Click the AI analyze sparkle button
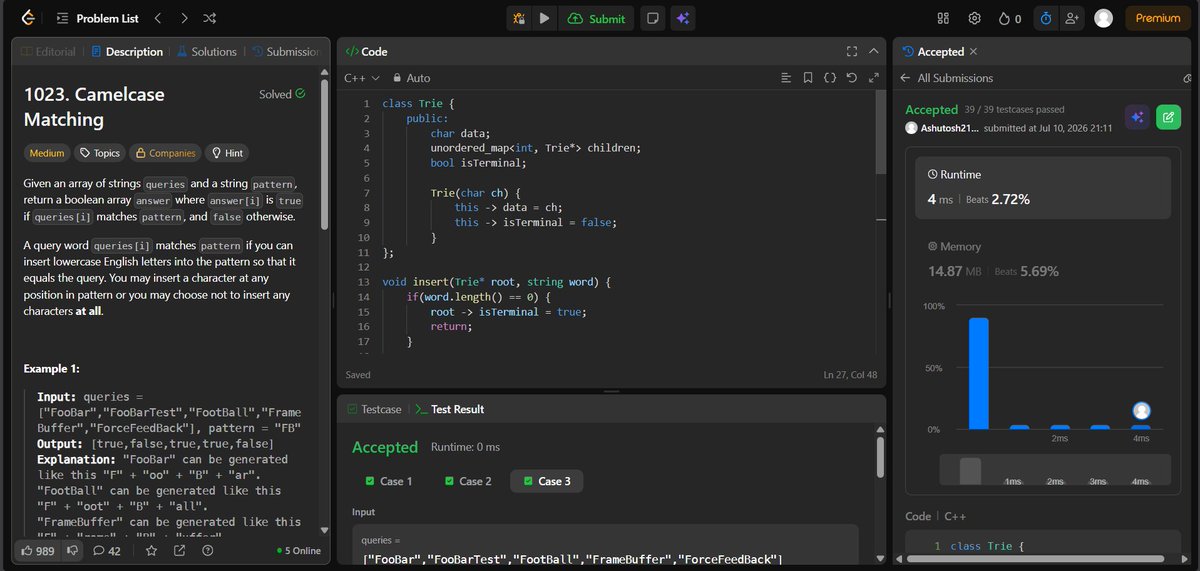 (x=1137, y=117)
